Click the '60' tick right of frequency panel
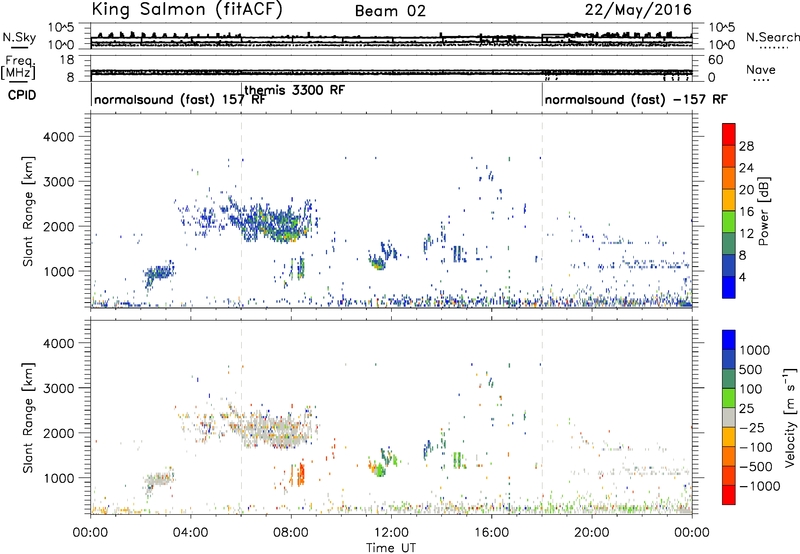This screenshot has width=800, height=554. (716, 60)
